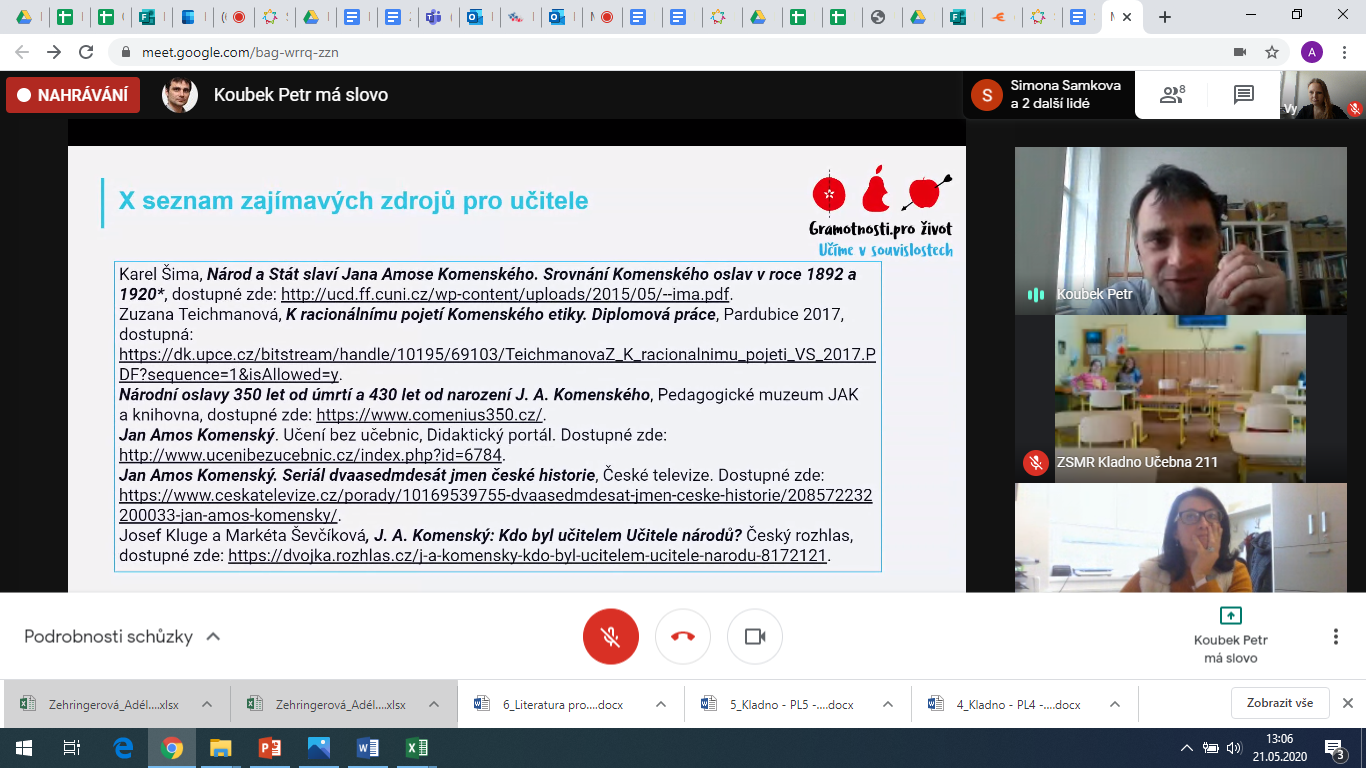This screenshot has height=768, width=1366.
Task: Open Excel from the Windows taskbar
Action: click(417, 748)
